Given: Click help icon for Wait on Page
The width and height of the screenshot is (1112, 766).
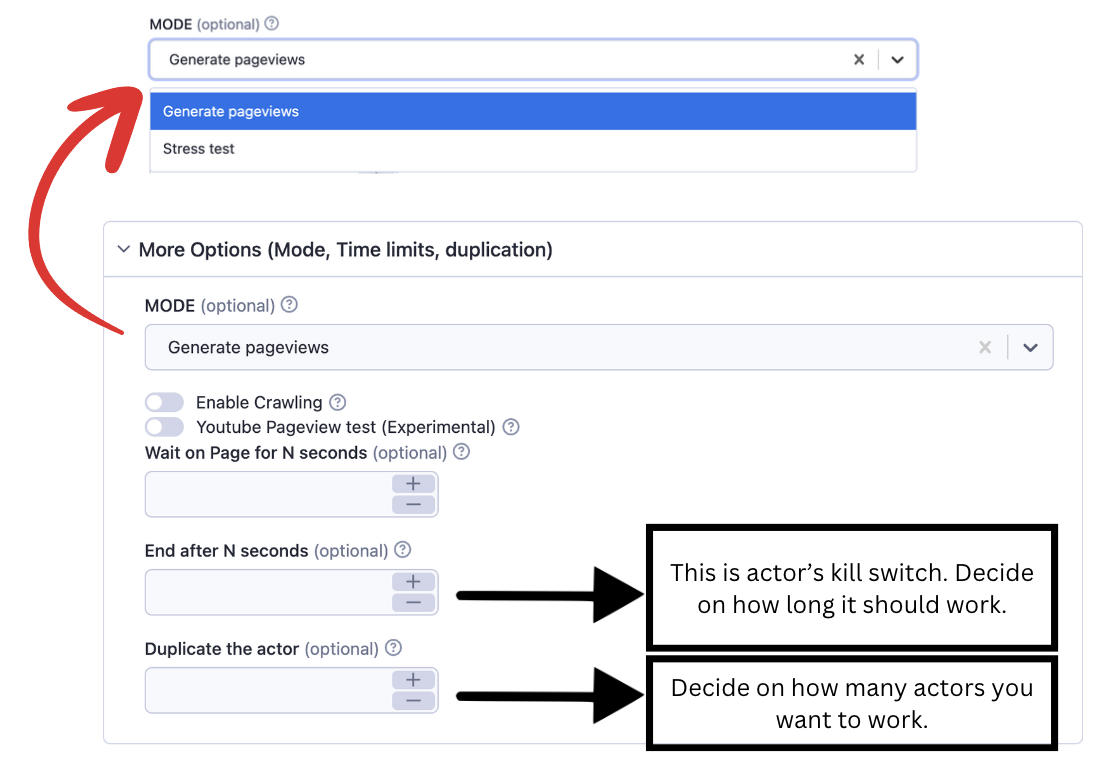Looking at the screenshot, I should tap(461, 452).
